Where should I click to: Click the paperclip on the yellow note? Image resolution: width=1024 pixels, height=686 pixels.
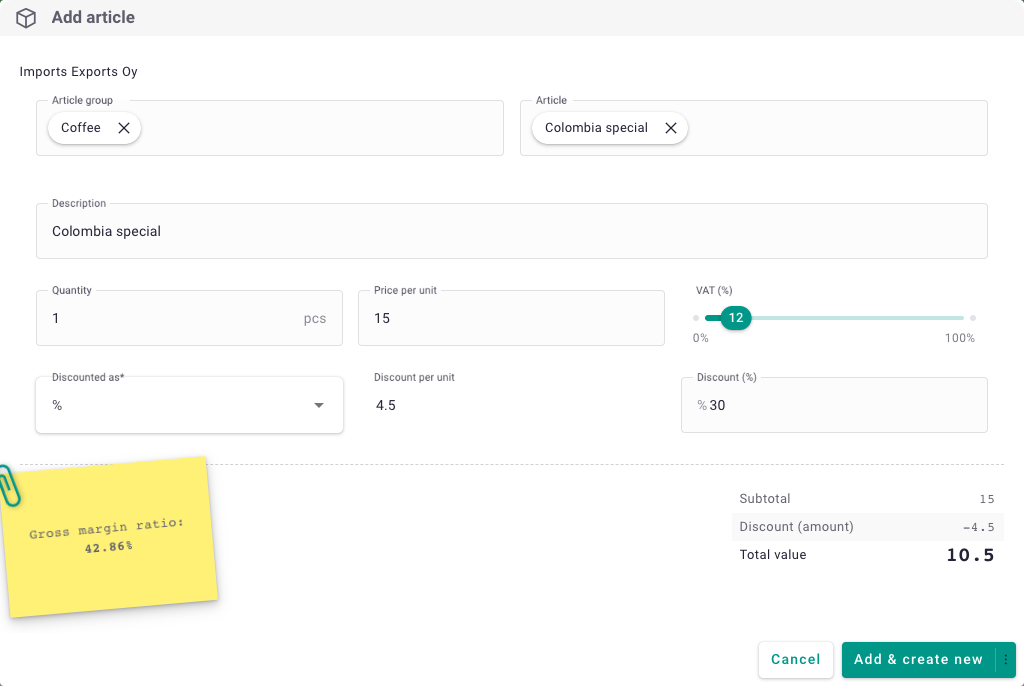[9, 485]
